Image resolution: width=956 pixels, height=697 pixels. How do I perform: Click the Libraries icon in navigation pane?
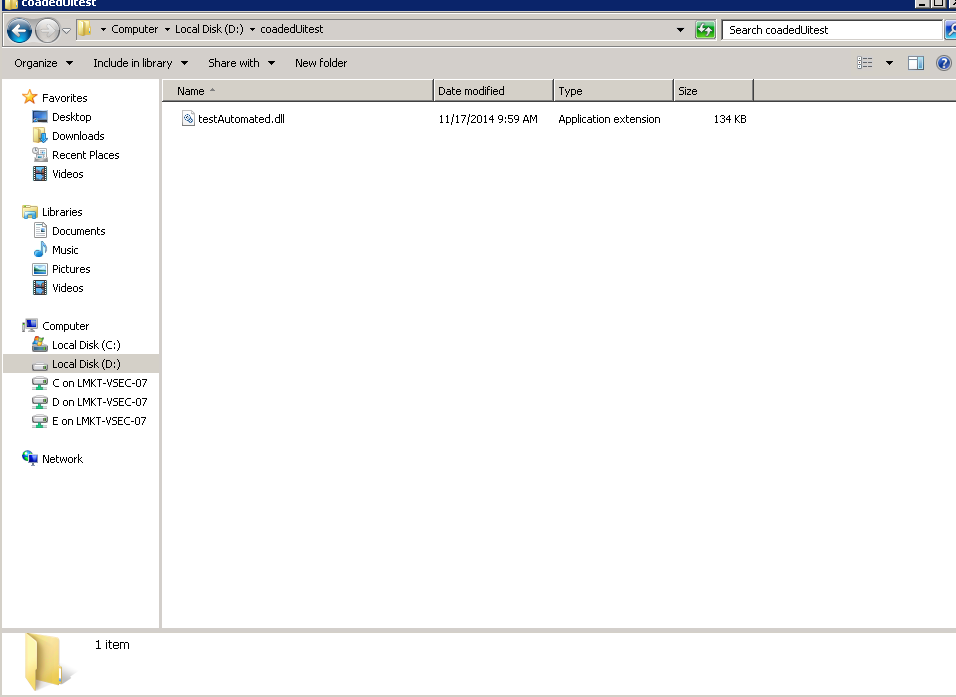coord(29,212)
